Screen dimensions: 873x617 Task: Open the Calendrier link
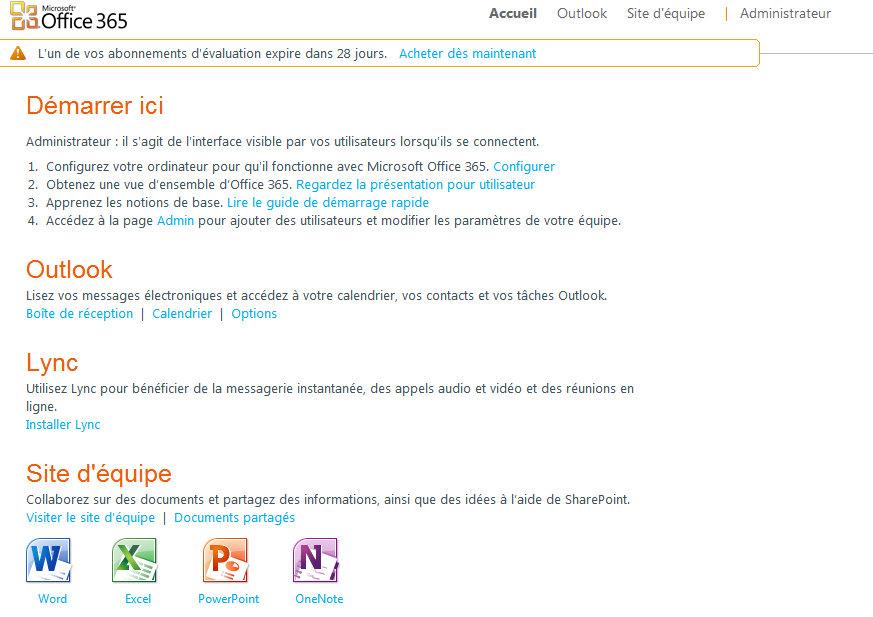(x=182, y=314)
